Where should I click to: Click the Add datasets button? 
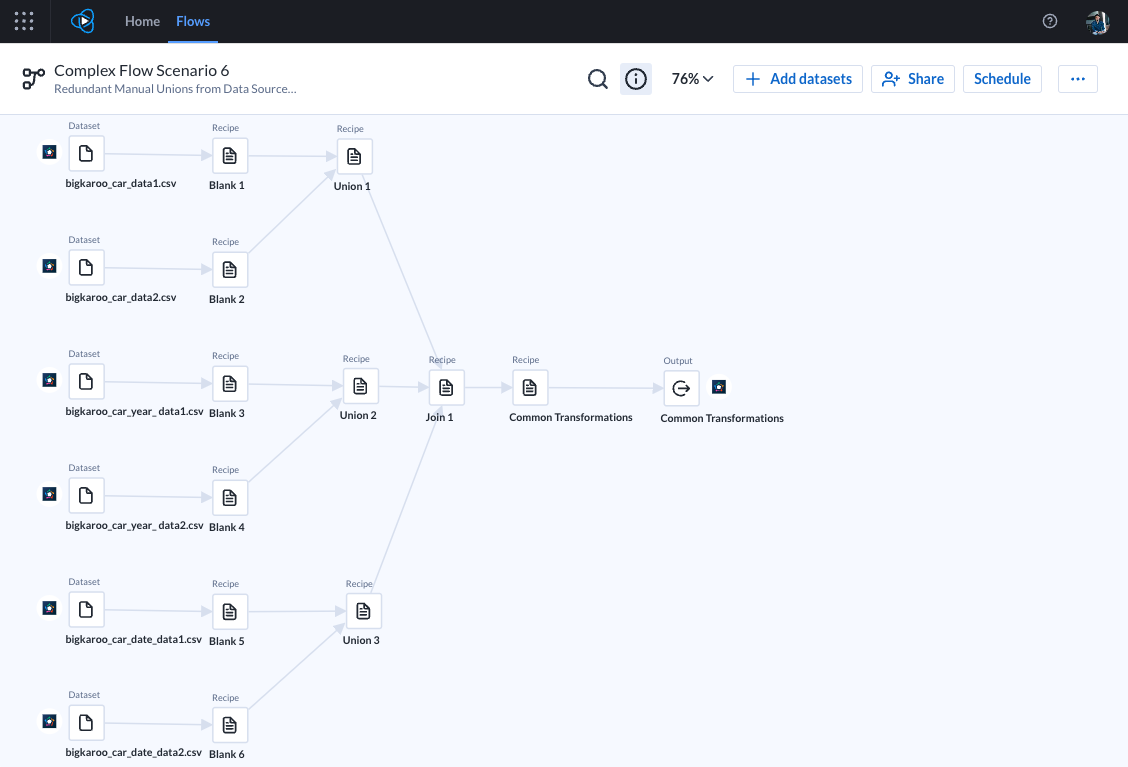click(797, 78)
